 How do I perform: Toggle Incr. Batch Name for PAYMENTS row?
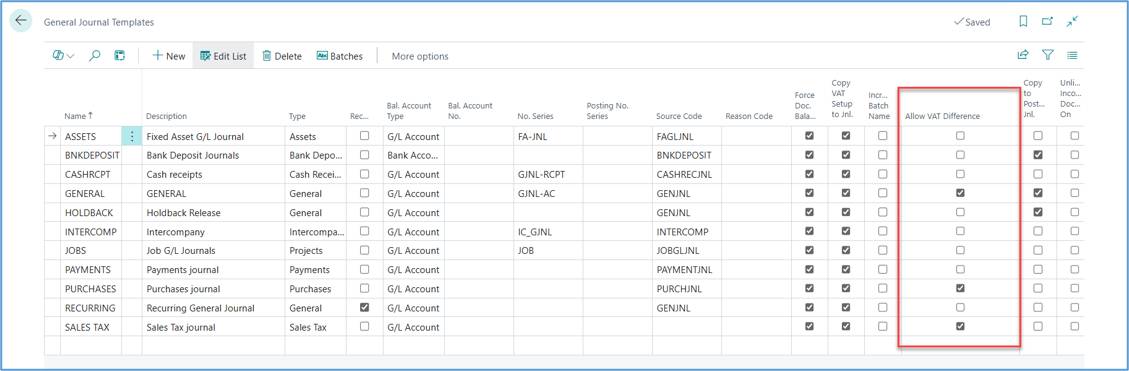tap(882, 269)
